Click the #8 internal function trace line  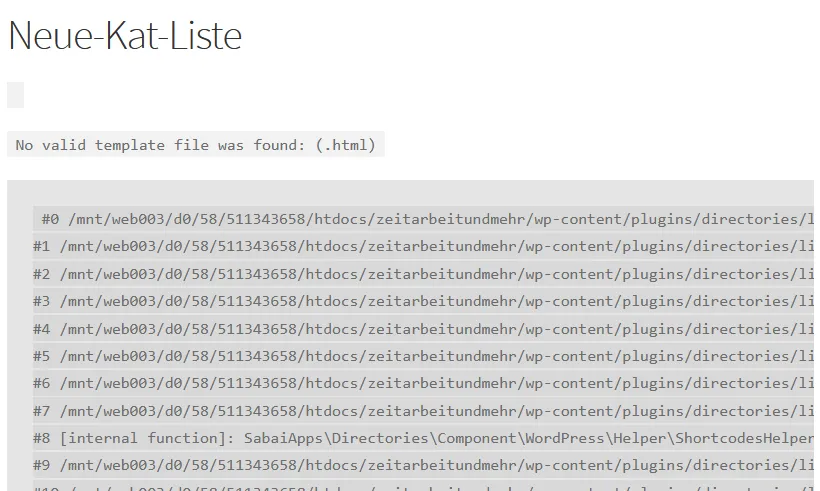tap(423, 438)
